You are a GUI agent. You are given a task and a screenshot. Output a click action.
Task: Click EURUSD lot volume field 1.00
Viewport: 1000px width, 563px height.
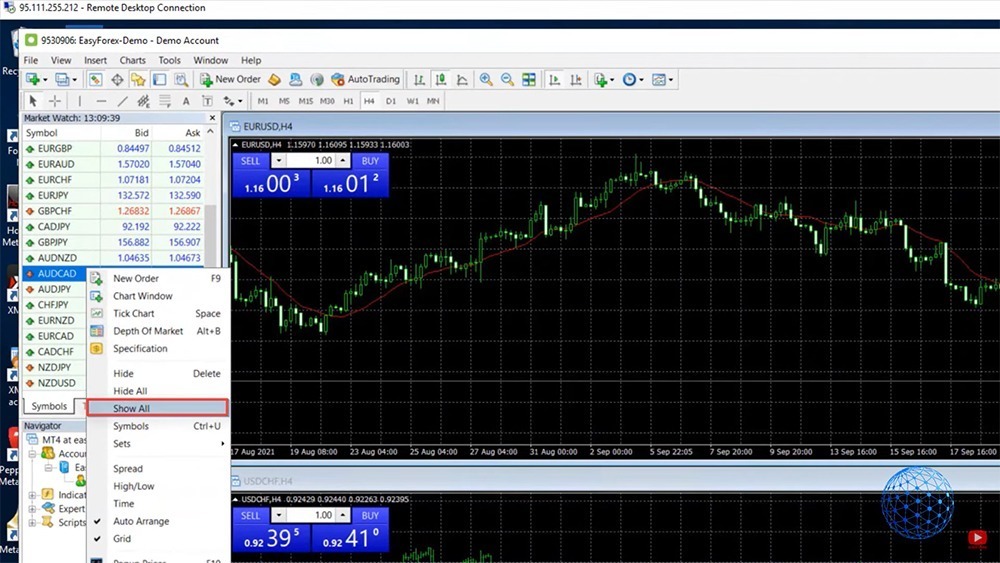pos(311,161)
